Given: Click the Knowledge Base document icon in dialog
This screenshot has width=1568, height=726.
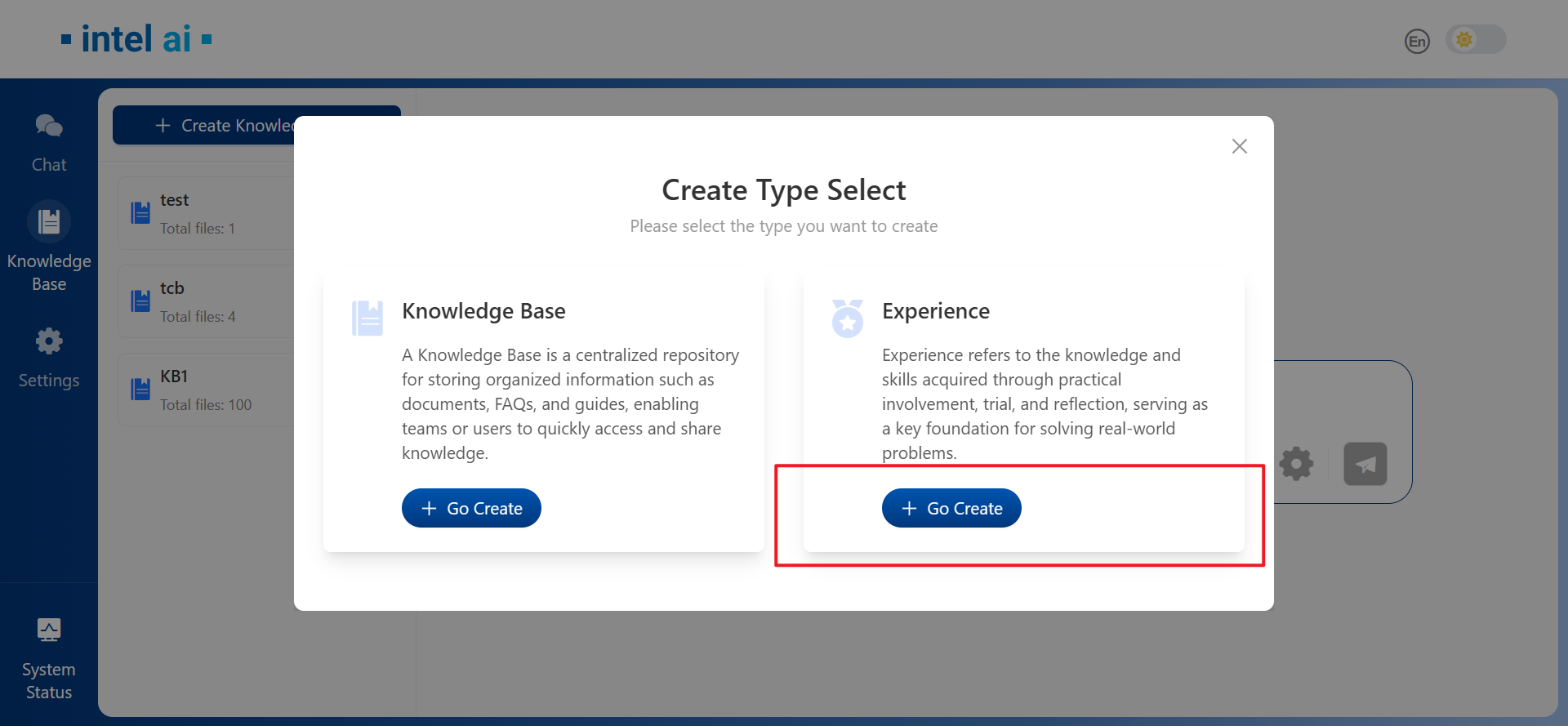Looking at the screenshot, I should click(367, 318).
